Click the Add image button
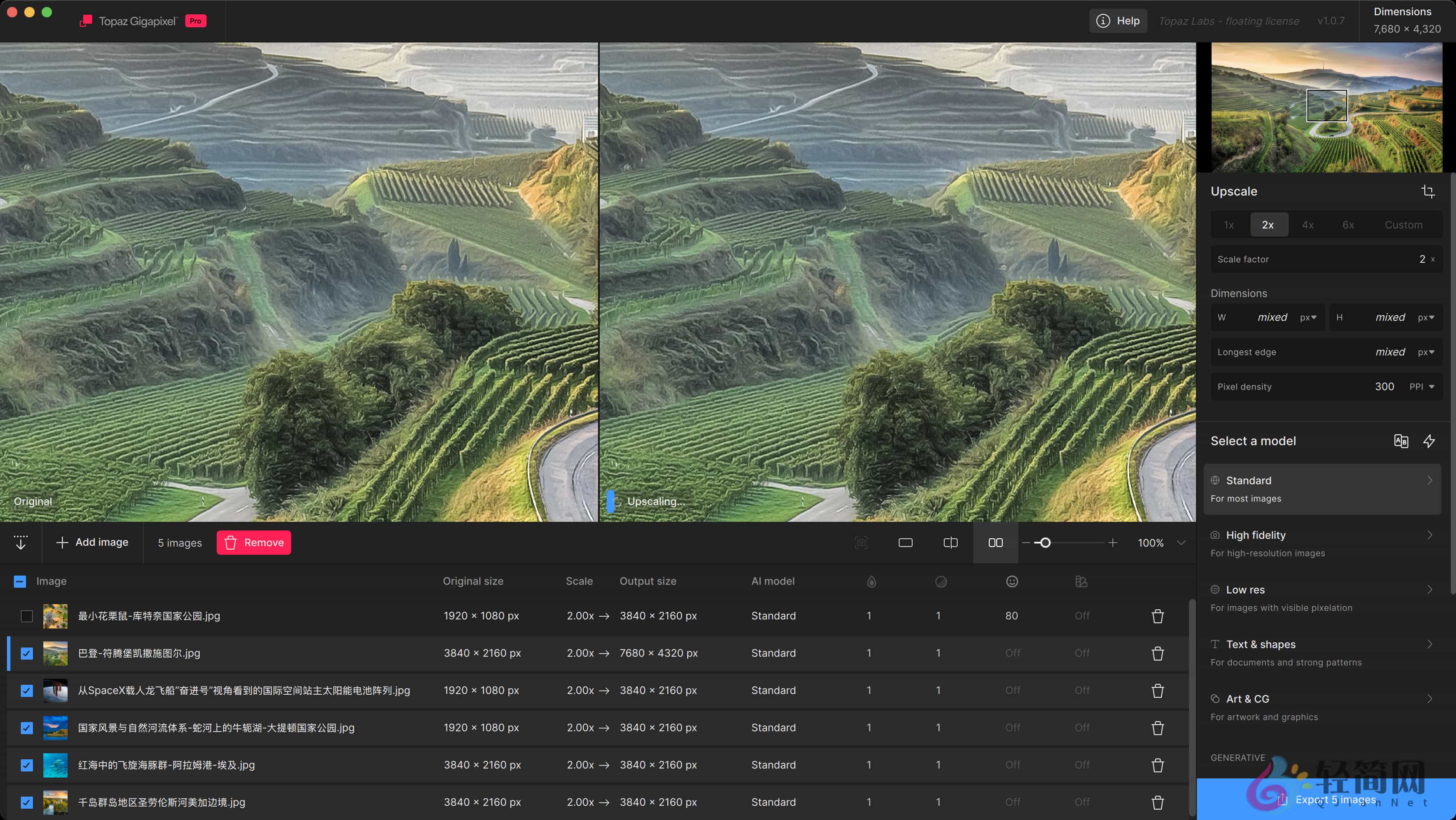 (x=93, y=543)
